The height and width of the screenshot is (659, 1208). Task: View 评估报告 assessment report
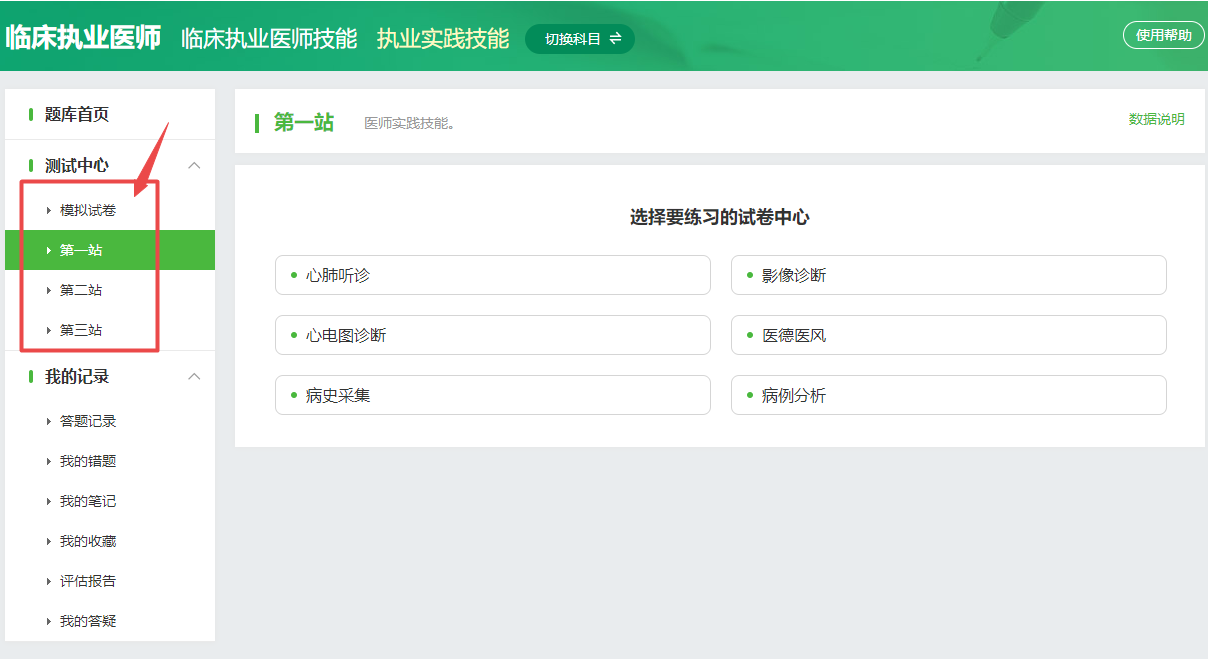88,581
